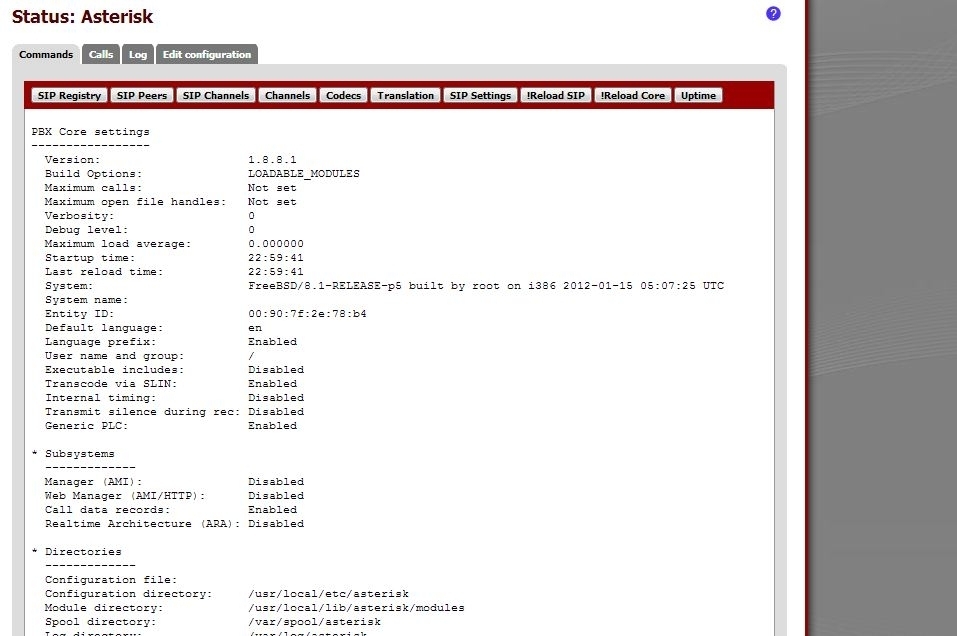957x636 pixels.
Task: Open the Log tab
Action: pos(137,55)
